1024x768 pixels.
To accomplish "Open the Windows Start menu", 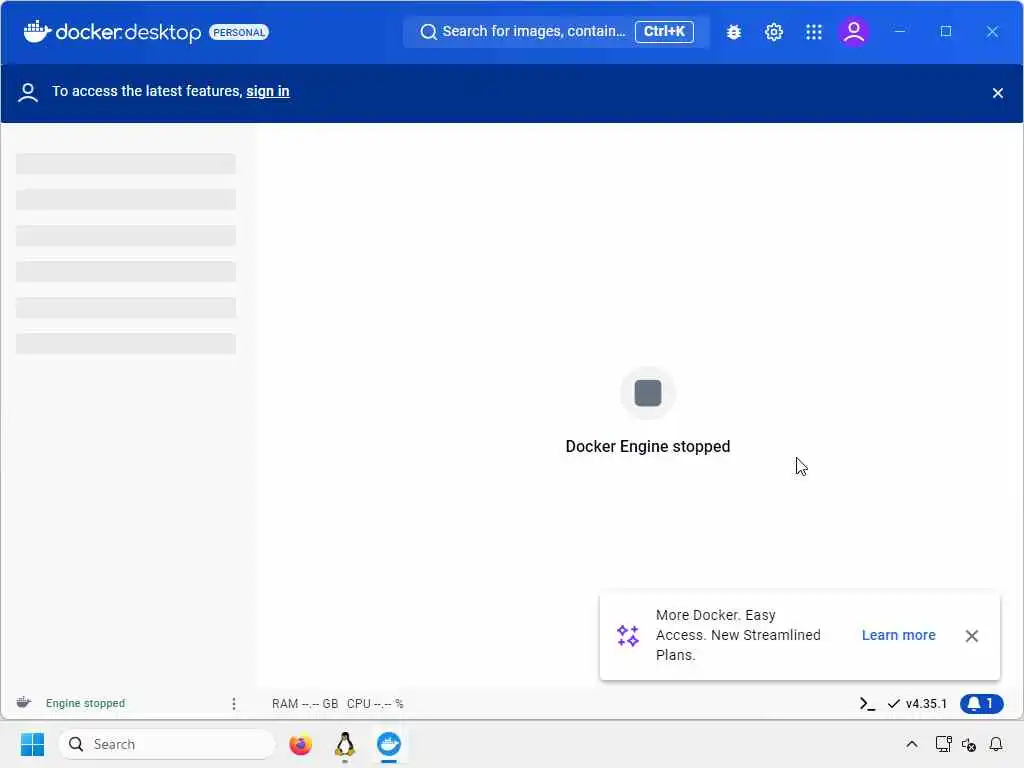I will tap(33, 744).
